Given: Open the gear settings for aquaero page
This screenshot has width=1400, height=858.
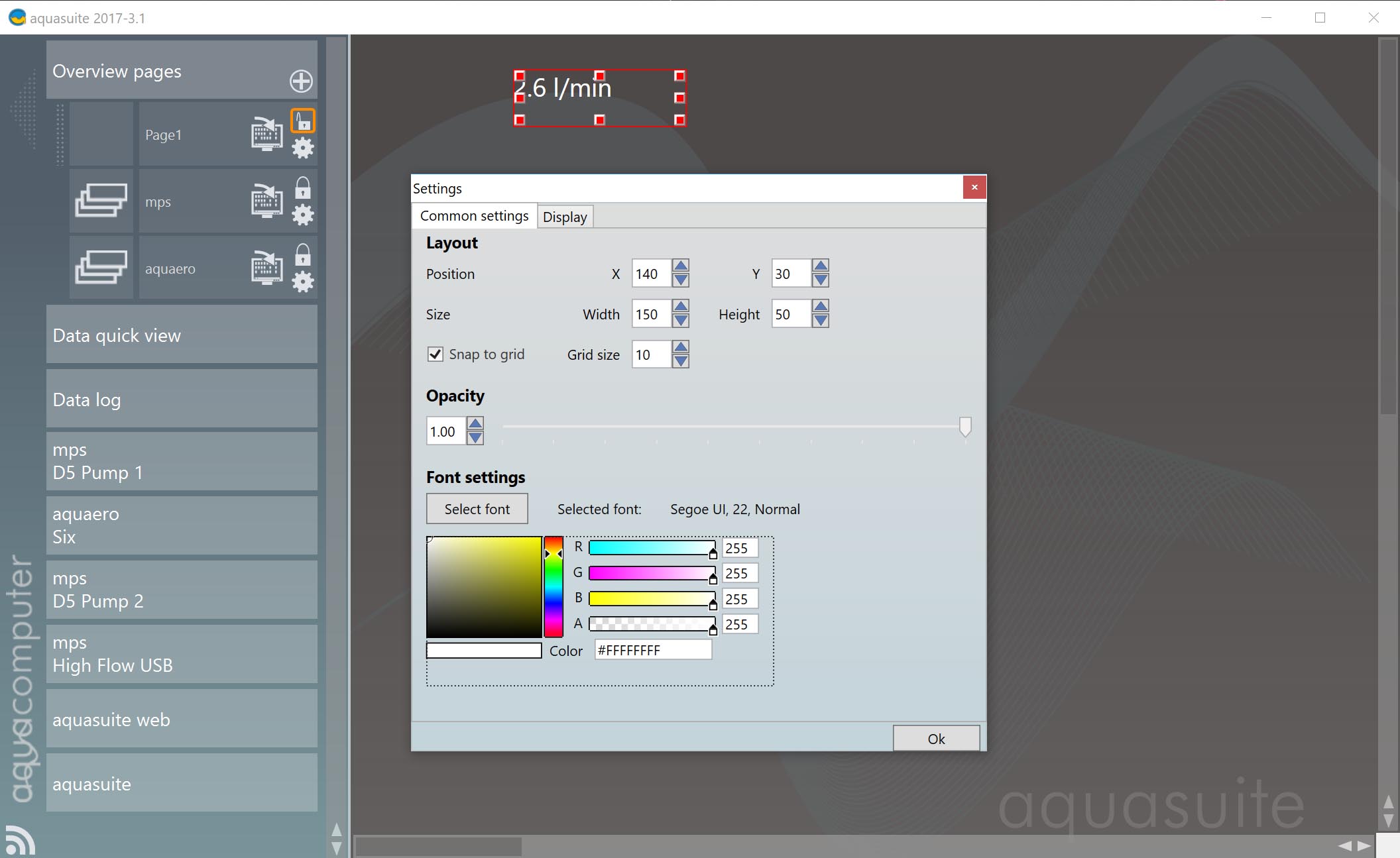Looking at the screenshot, I should pyautogui.click(x=303, y=282).
